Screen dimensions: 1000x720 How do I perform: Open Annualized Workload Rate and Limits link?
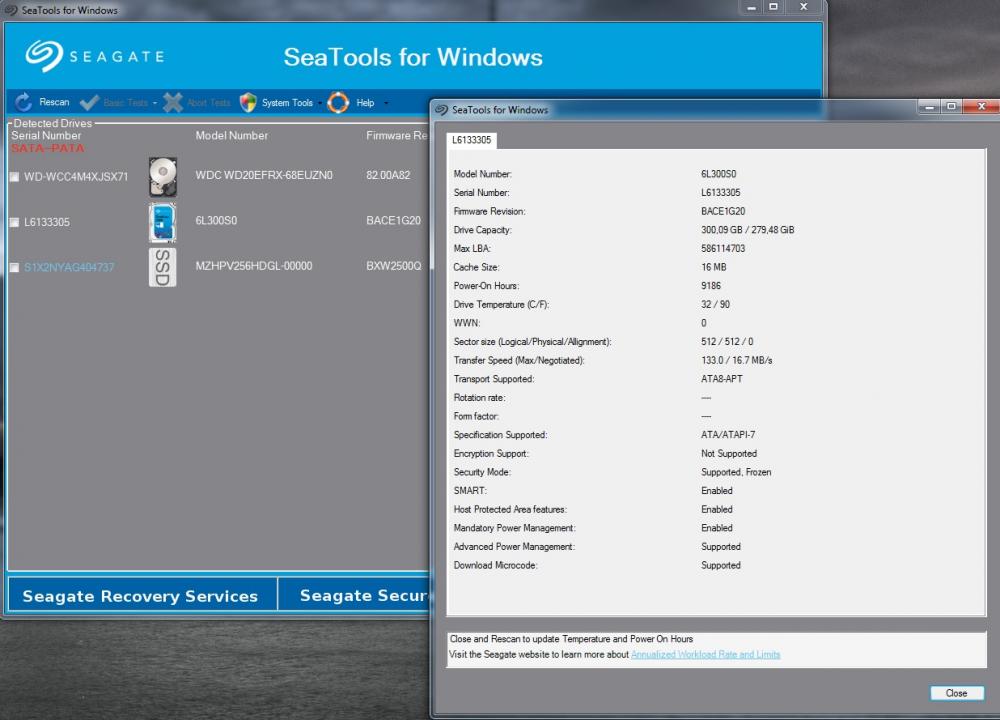[705, 655]
